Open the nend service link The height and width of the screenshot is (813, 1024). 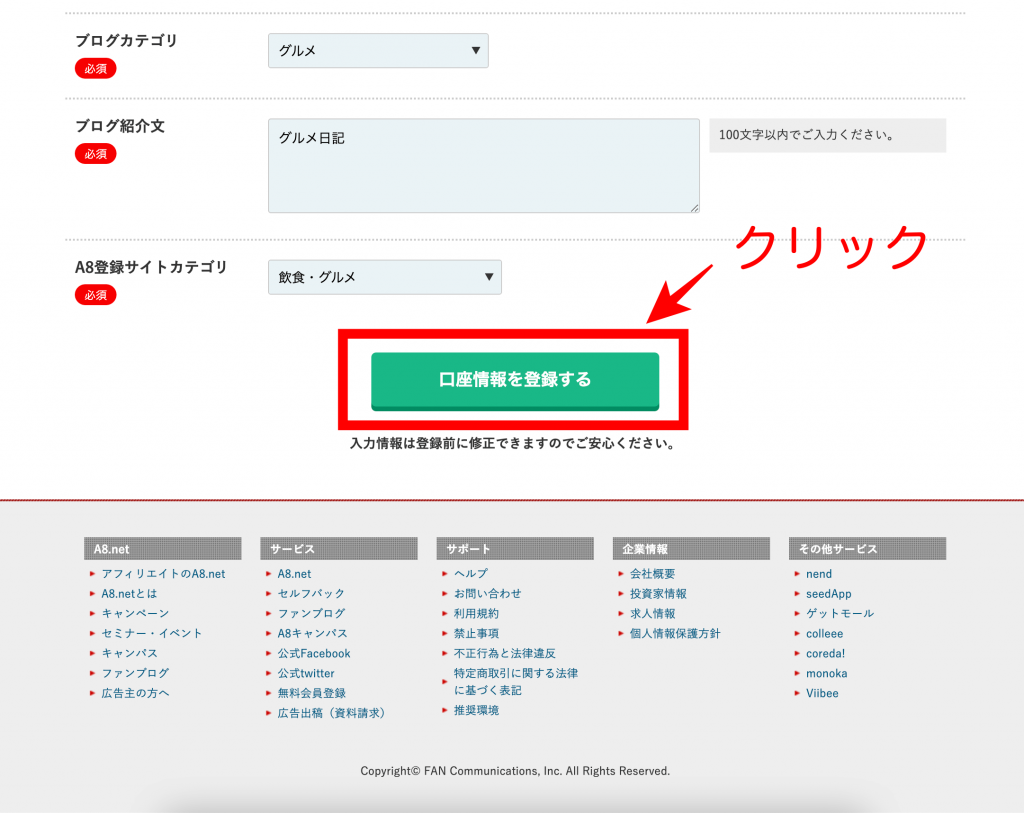tap(819, 574)
